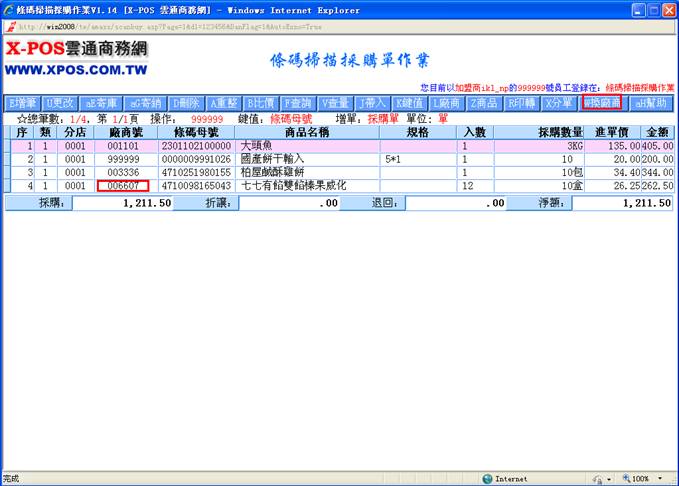679x486 pixels.
Task: Click the U更改 toolbar button
Action: tap(61, 103)
